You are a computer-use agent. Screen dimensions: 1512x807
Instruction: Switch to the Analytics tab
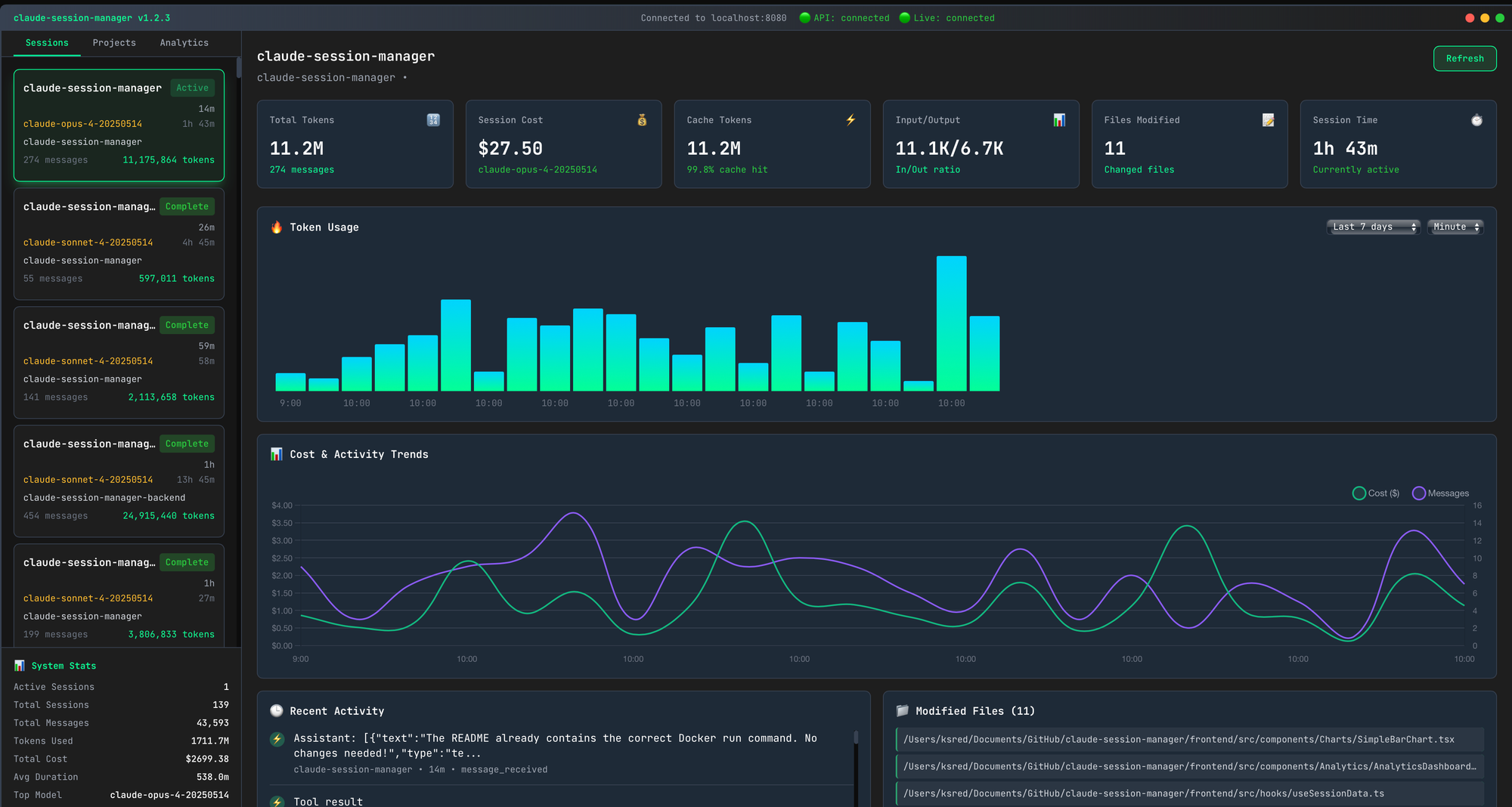click(184, 43)
